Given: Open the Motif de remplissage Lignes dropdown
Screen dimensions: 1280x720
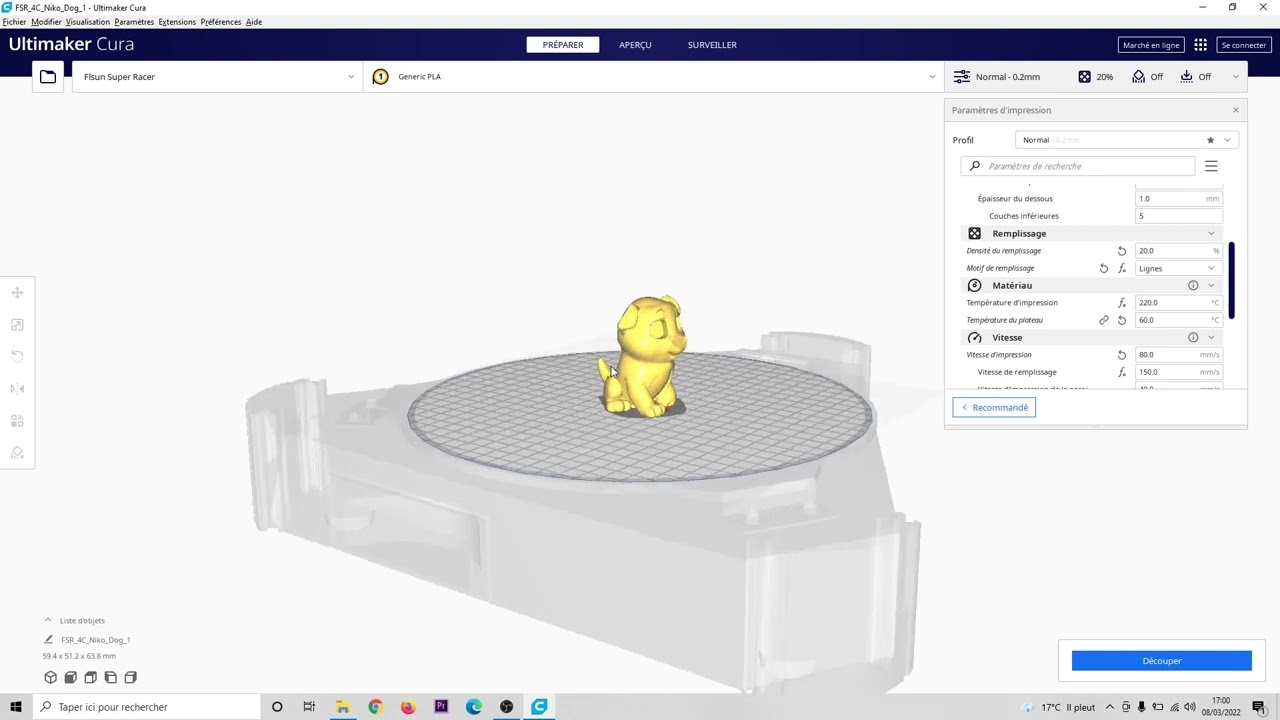Looking at the screenshot, I should (x=1178, y=268).
